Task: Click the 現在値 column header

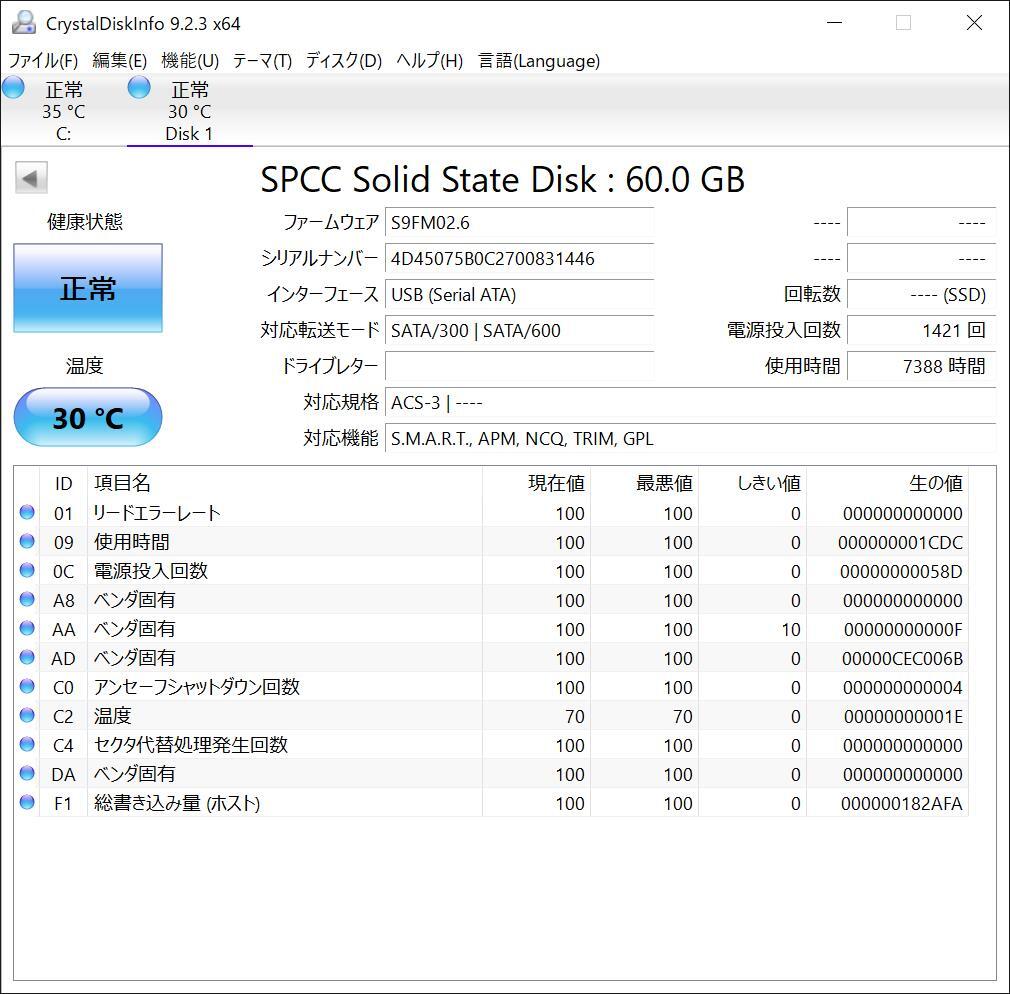Action: [537, 483]
